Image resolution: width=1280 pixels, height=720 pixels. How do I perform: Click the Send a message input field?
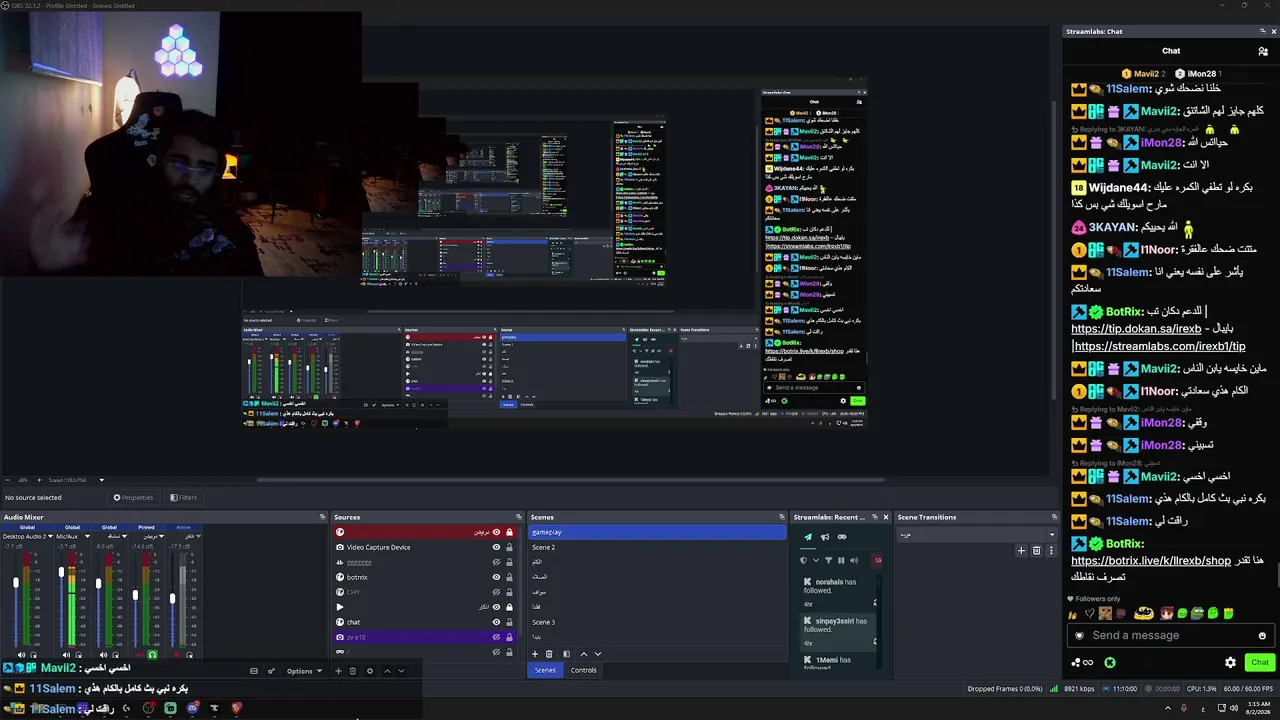pos(1168,636)
